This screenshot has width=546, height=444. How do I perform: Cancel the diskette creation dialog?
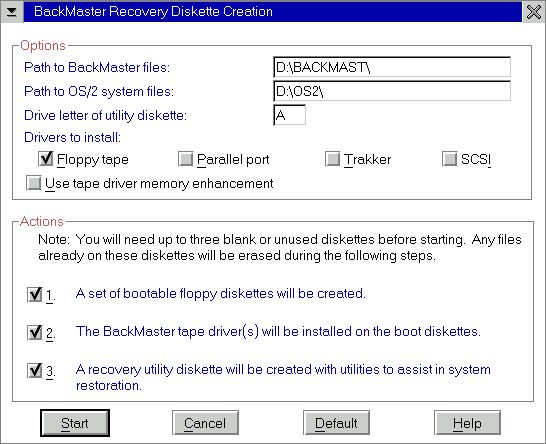click(205, 423)
